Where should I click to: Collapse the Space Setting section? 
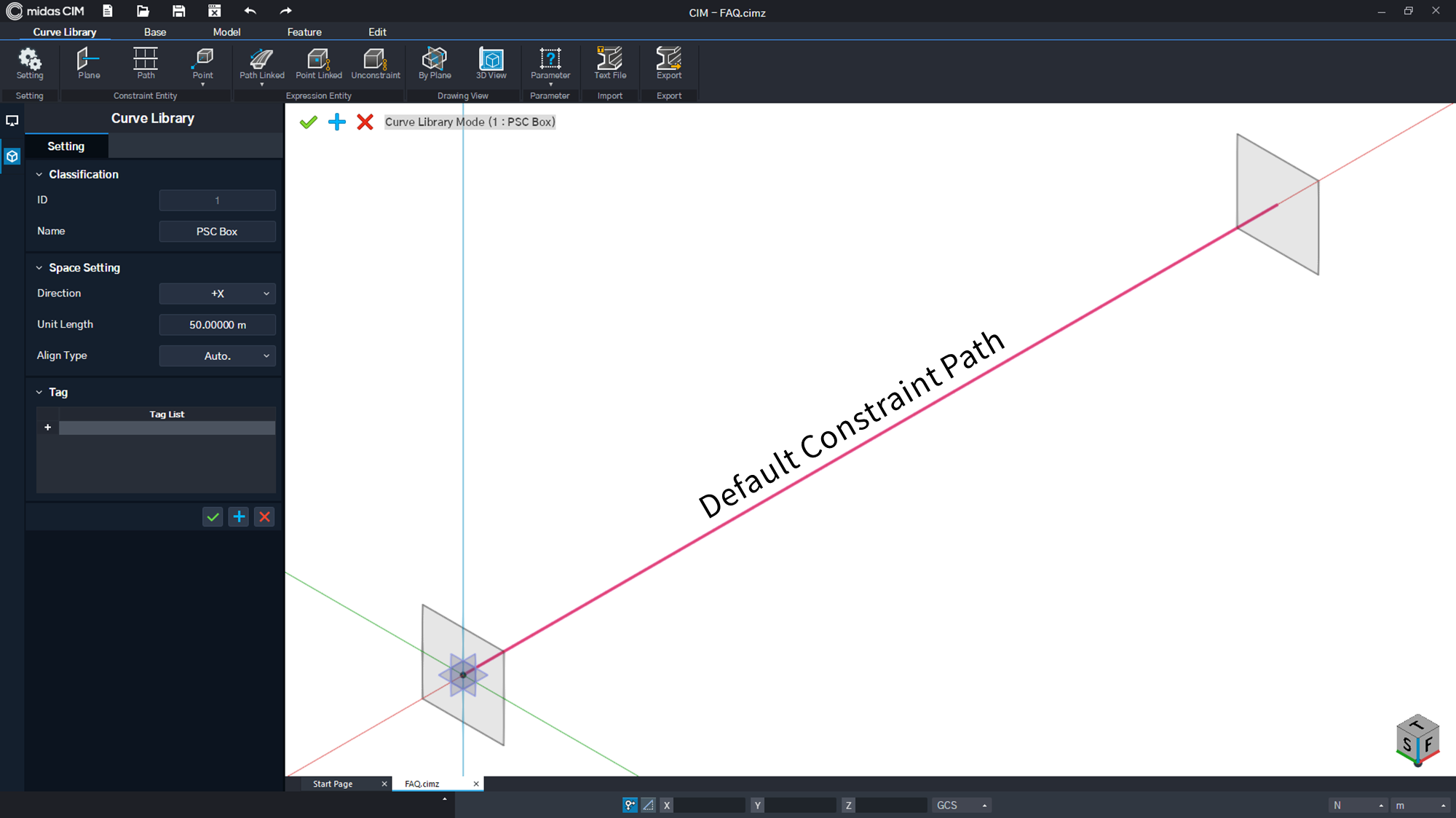(39, 268)
